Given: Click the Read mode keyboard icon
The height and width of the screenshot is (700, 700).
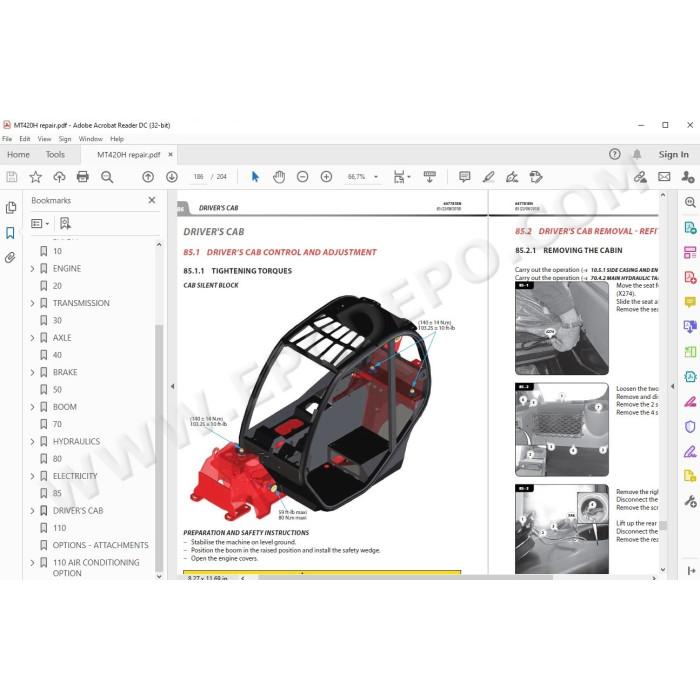Looking at the screenshot, I should tap(429, 177).
